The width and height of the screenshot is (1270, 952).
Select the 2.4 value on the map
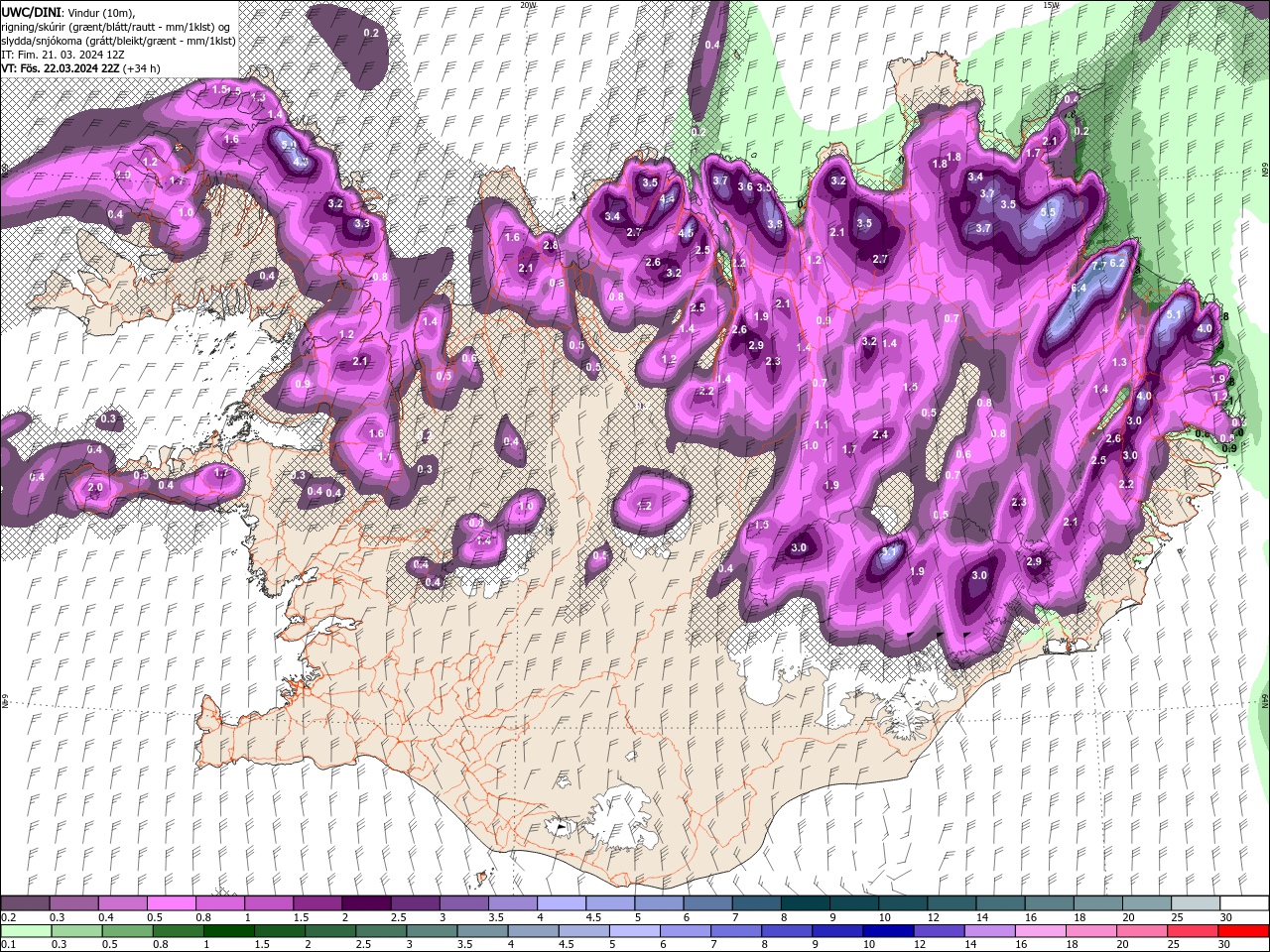pyautogui.click(x=880, y=434)
